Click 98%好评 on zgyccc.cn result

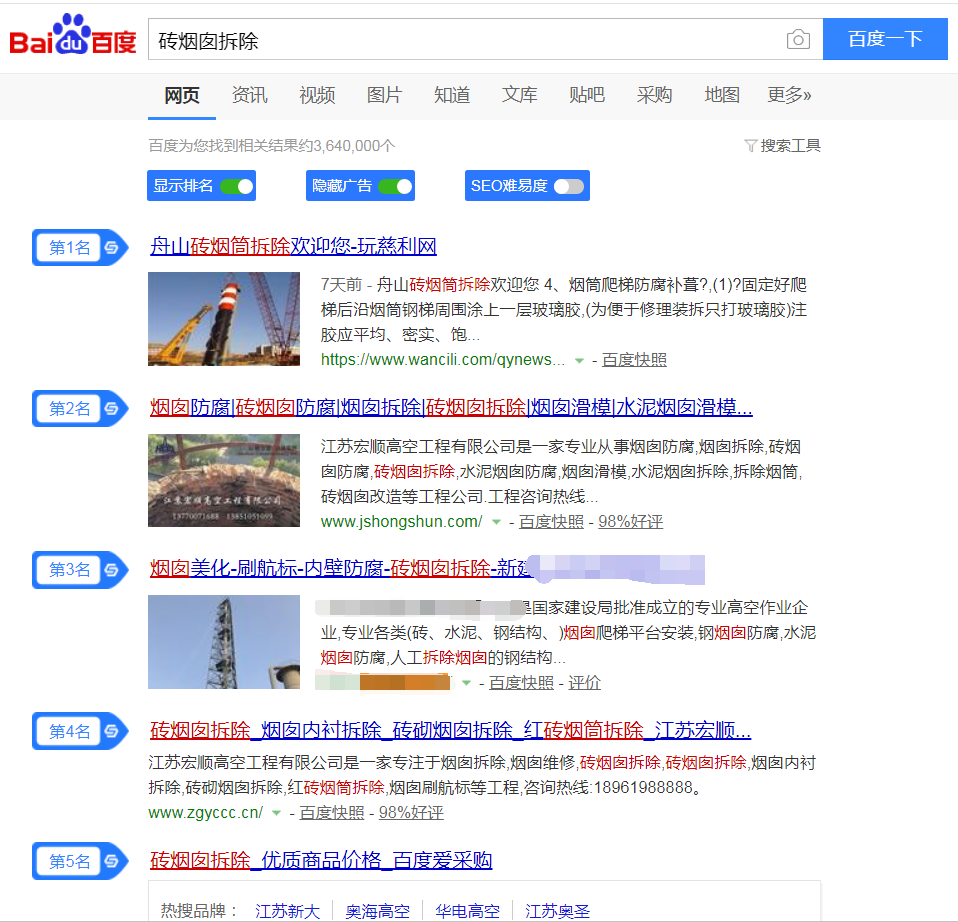(x=411, y=813)
